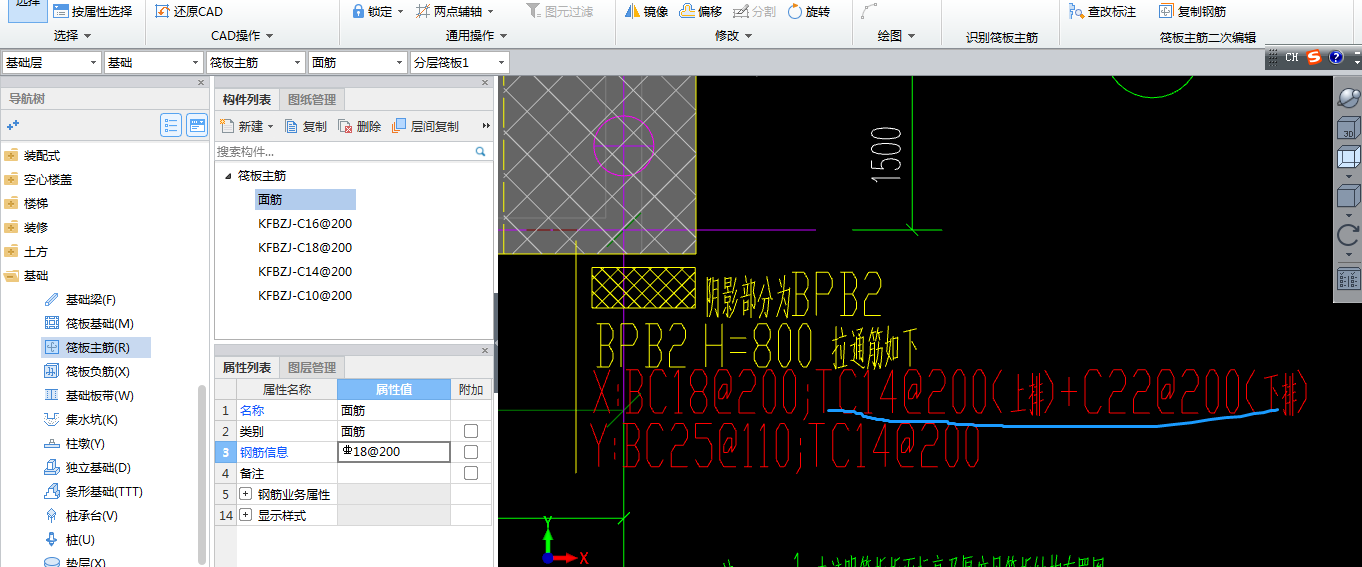Viewport: 1362px width, 567px height.
Task: Click the navigation tree add star icon
Action: point(13,125)
